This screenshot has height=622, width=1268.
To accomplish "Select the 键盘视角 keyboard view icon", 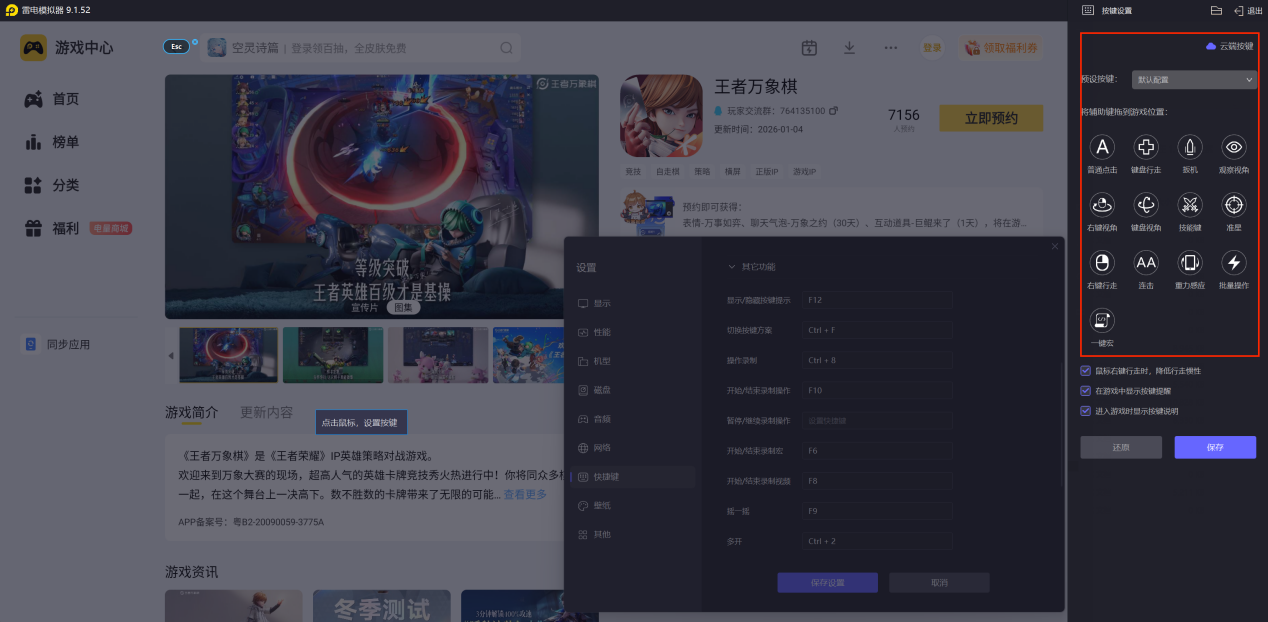I will click(x=1146, y=205).
